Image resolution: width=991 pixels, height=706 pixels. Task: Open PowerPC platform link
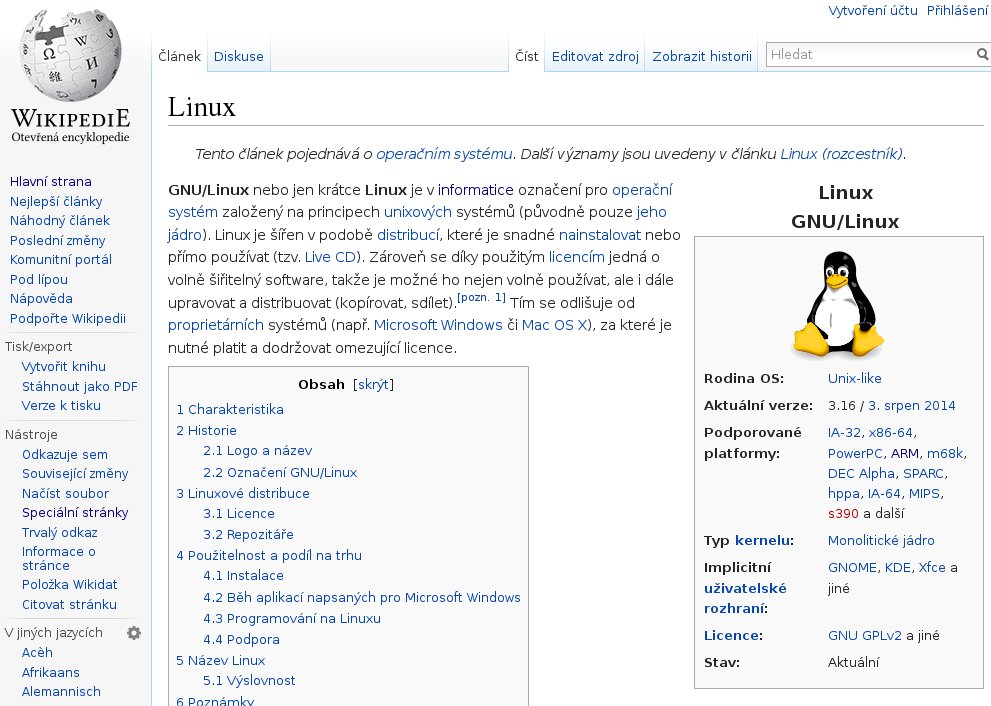pyautogui.click(x=855, y=453)
